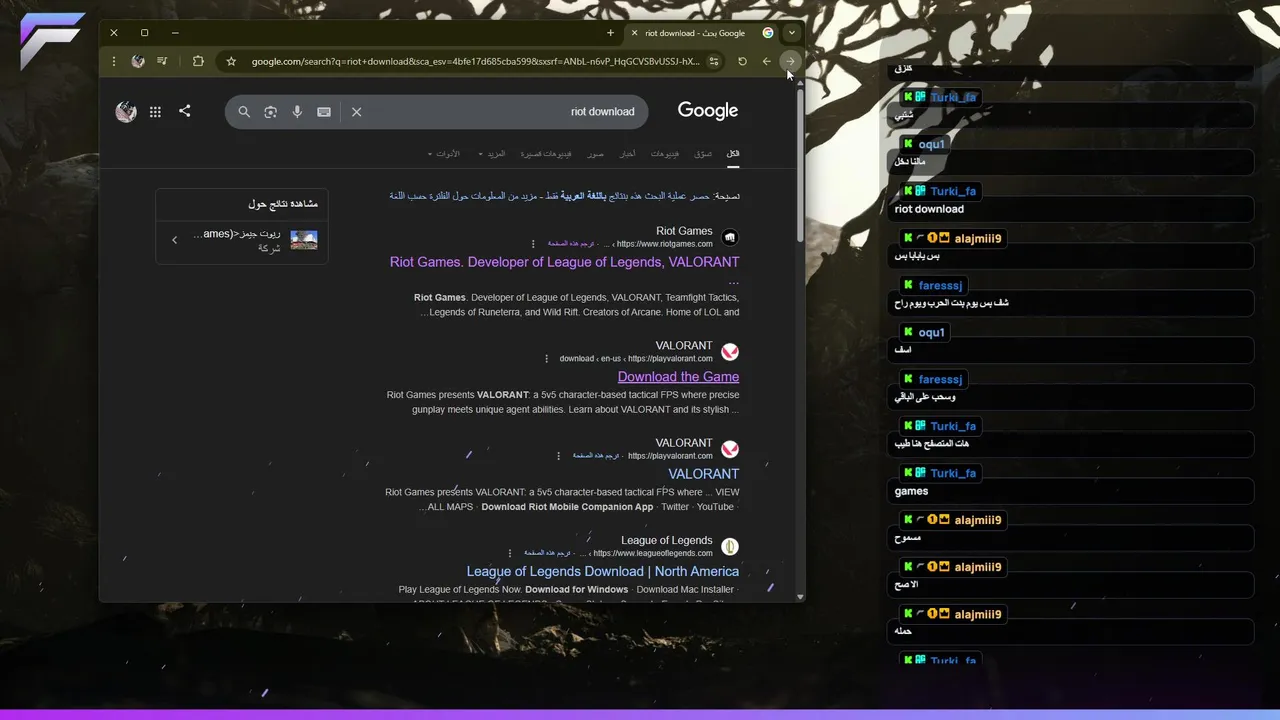The image size is (1280, 720).
Task: Switch to the صور search tab
Action: [x=595, y=154]
